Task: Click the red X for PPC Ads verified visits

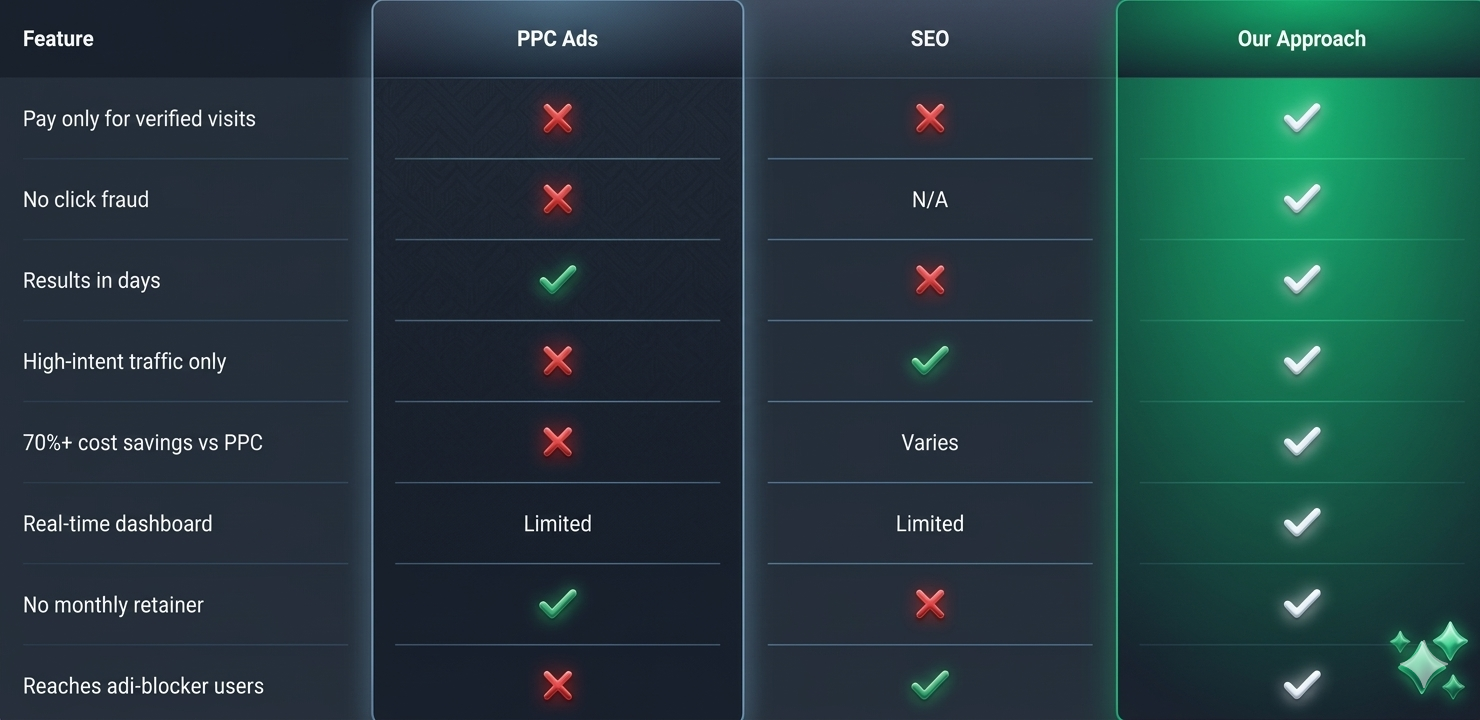Action: (x=557, y=119)
